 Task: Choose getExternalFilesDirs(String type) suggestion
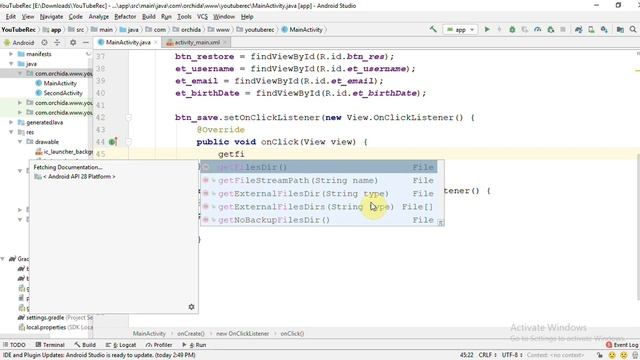click(319, 207)
